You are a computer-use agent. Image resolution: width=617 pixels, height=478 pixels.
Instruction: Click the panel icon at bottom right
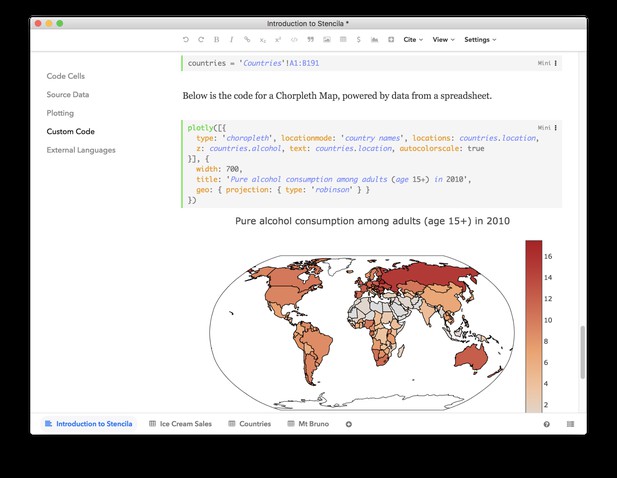coord(570,424)
